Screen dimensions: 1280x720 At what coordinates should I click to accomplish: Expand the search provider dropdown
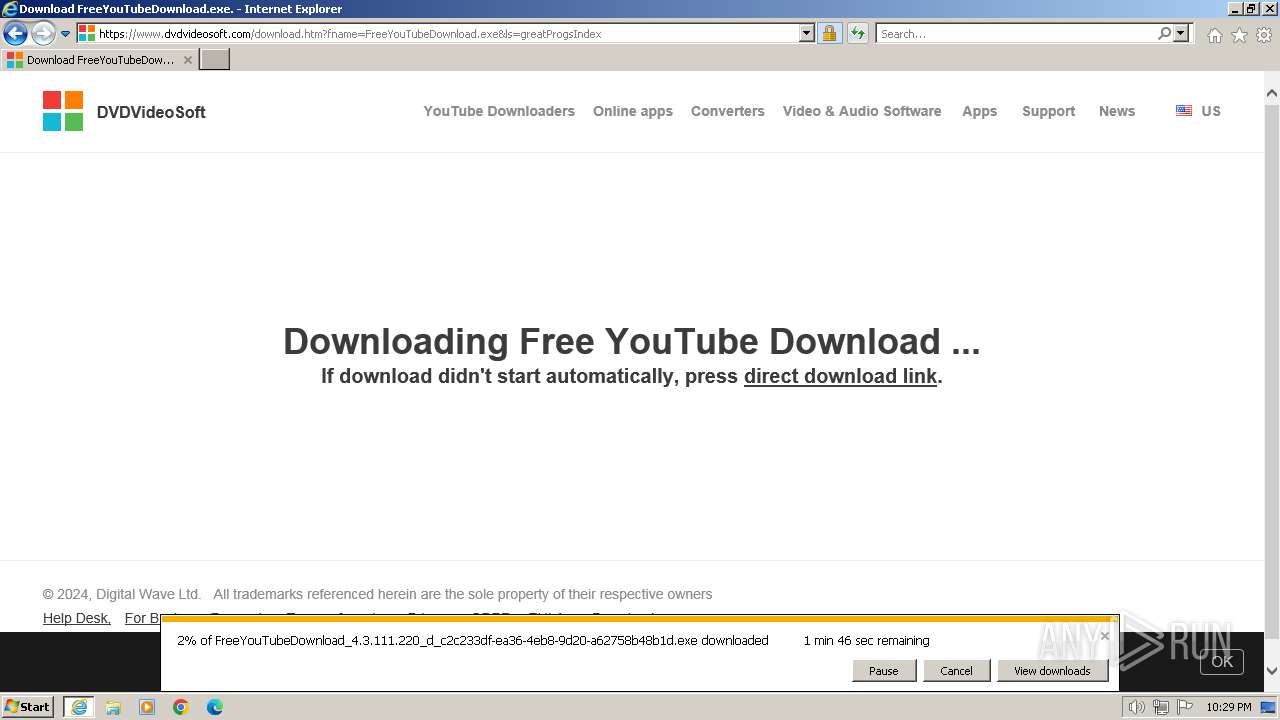pyautogui.click(x=1182, y=34)
